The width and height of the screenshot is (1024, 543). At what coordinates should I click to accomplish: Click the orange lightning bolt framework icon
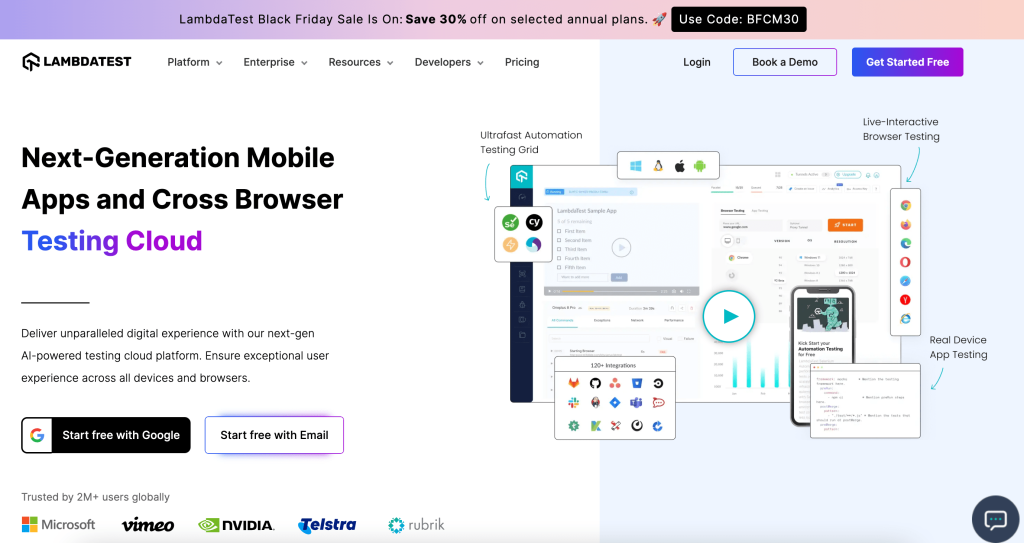click(511, 245)
